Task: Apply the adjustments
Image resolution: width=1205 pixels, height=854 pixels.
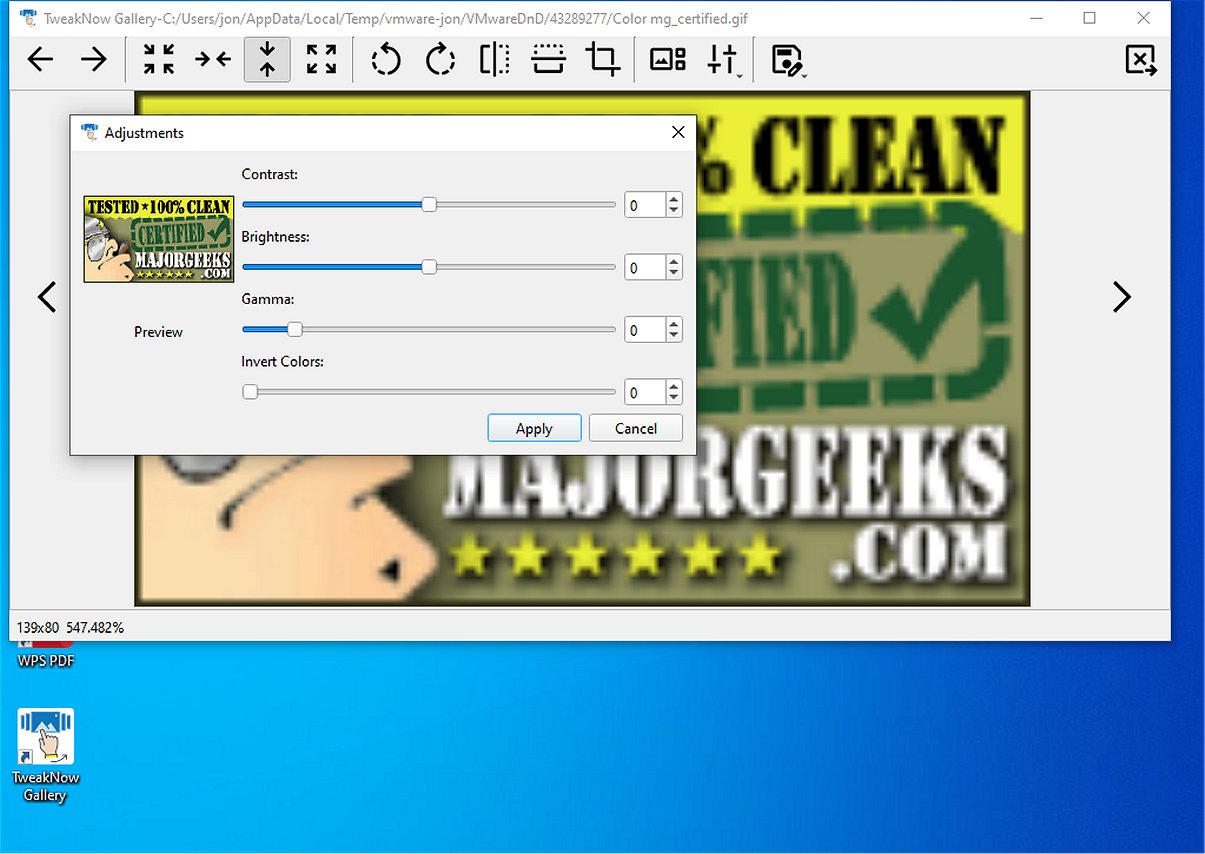Action: click(x=534, y=428)
